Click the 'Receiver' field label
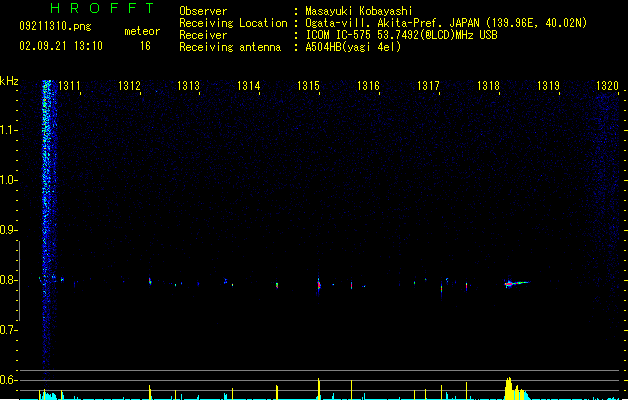 click(203, 35)
